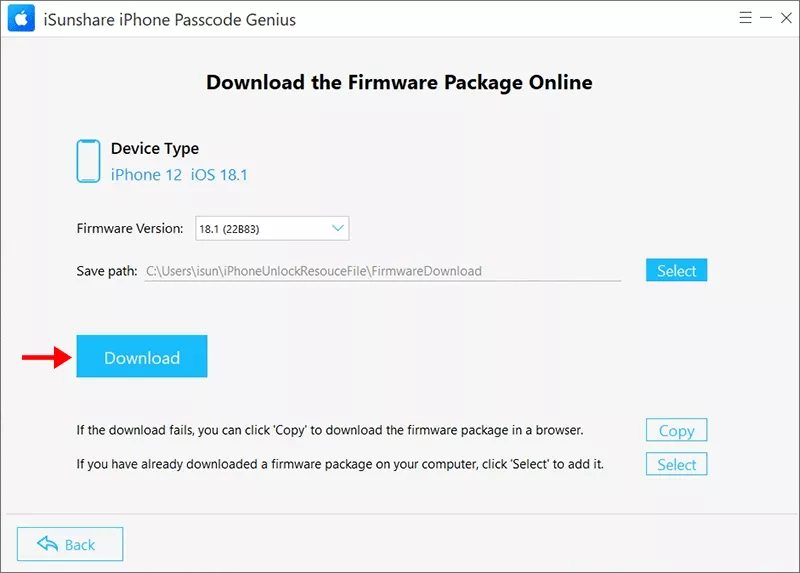800x573 pixels.
Task: Start the firmware Download
Action: [x=142, y=356]
